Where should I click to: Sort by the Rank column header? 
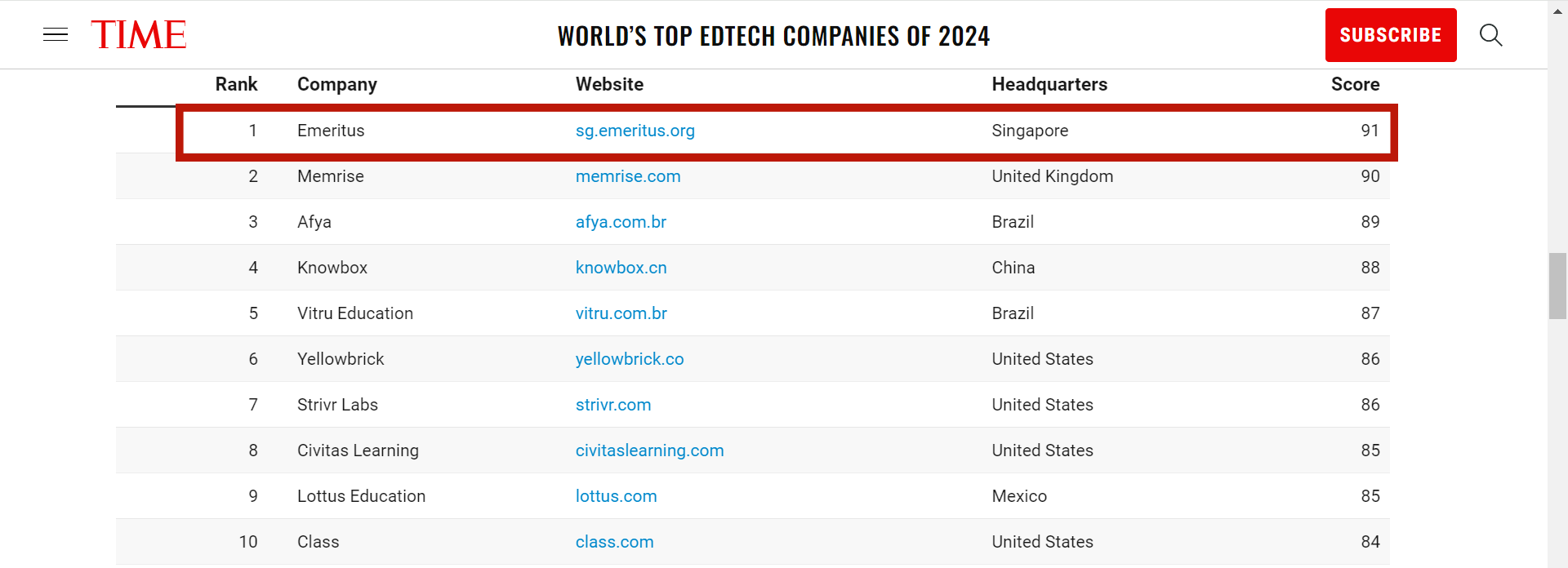236,84
